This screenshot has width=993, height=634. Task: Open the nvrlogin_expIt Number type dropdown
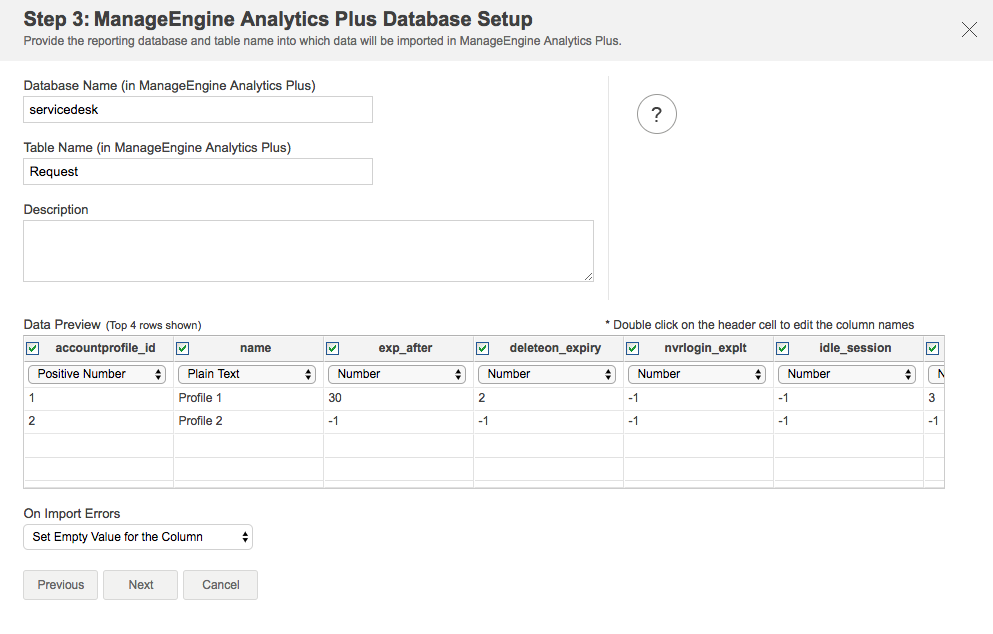click(x=697, y=374)
